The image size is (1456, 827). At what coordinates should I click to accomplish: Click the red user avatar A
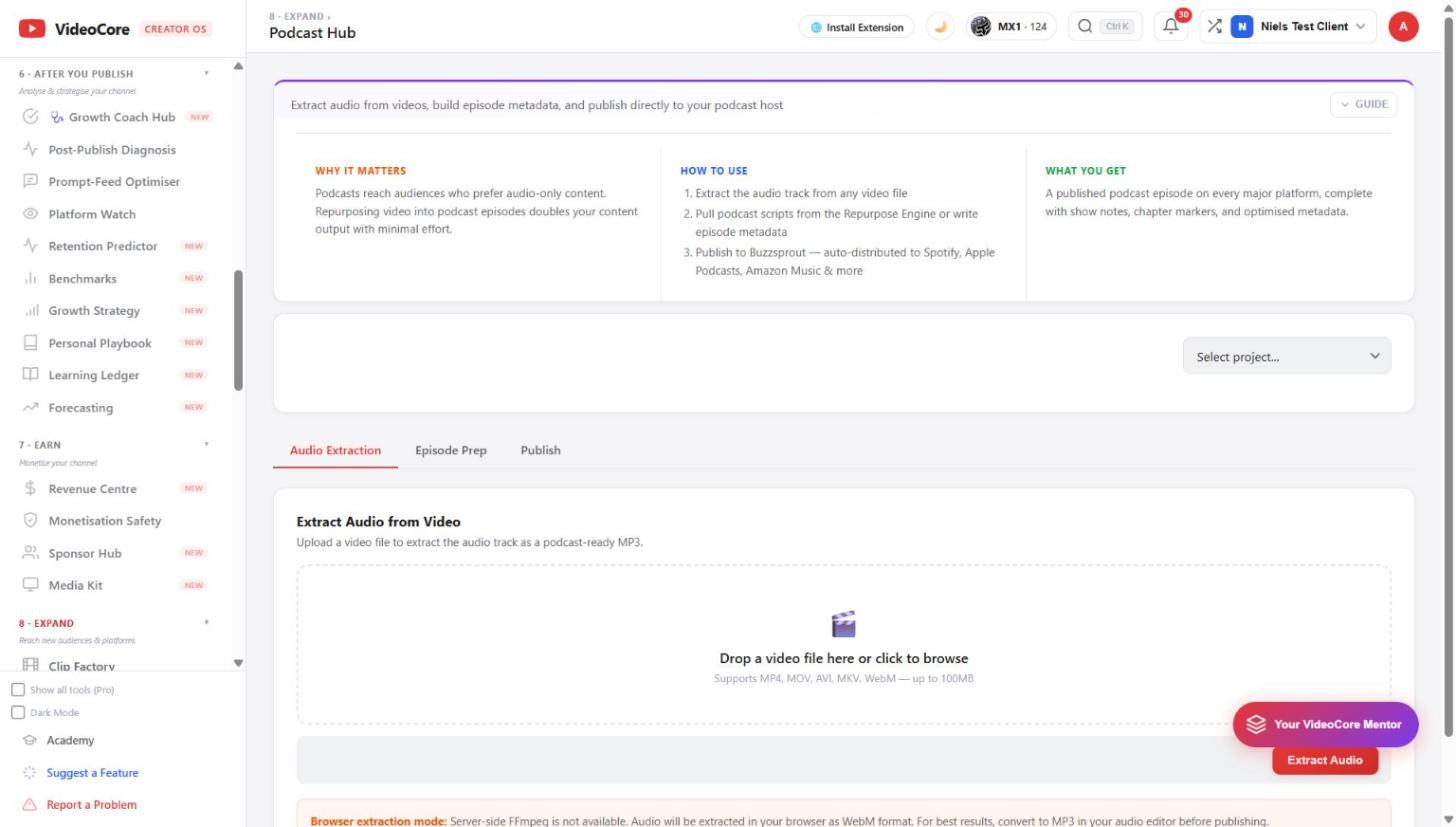click(1403, 27)
